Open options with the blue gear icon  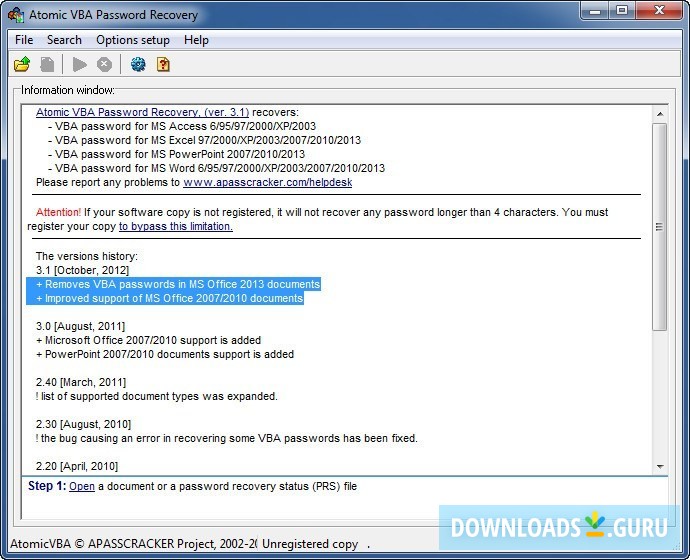coord(138,64)
